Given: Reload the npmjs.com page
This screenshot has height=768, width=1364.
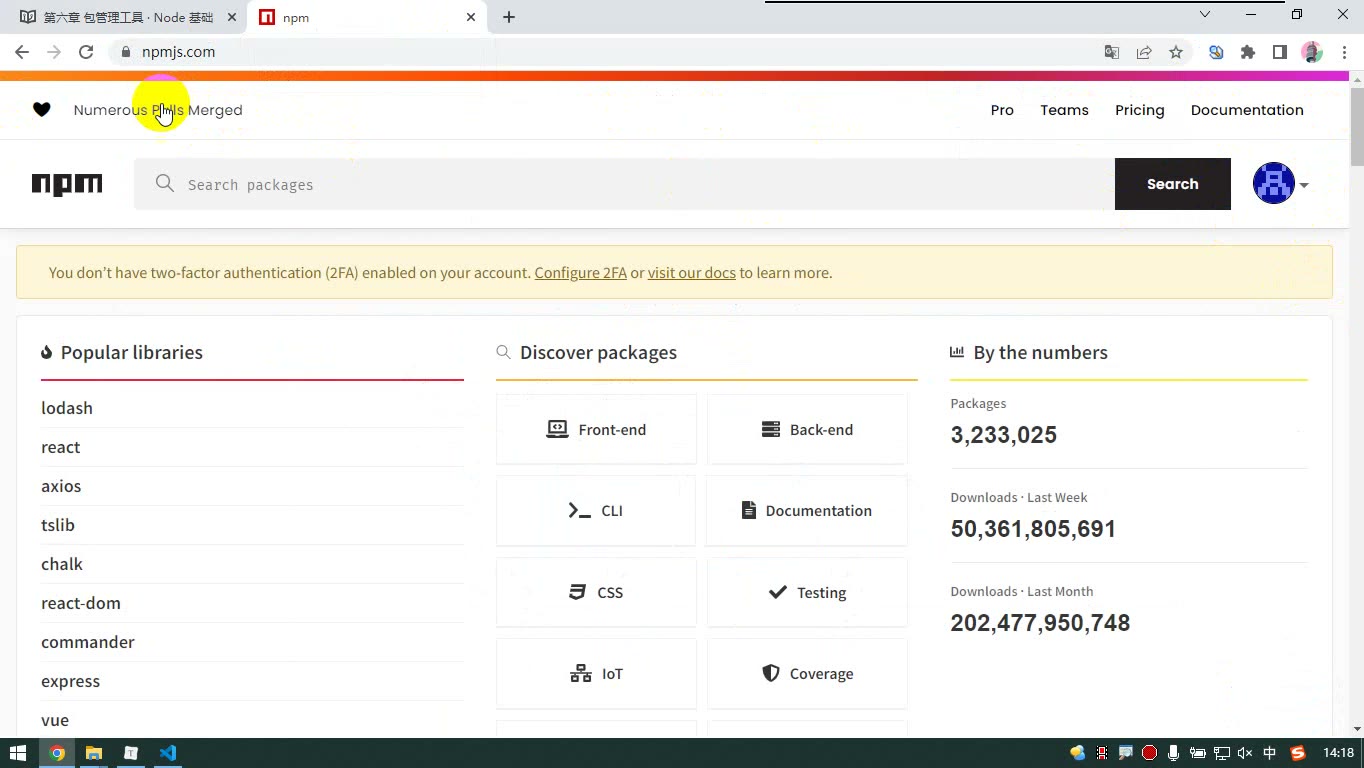Looking at the screenshot, I should point(86,52).
